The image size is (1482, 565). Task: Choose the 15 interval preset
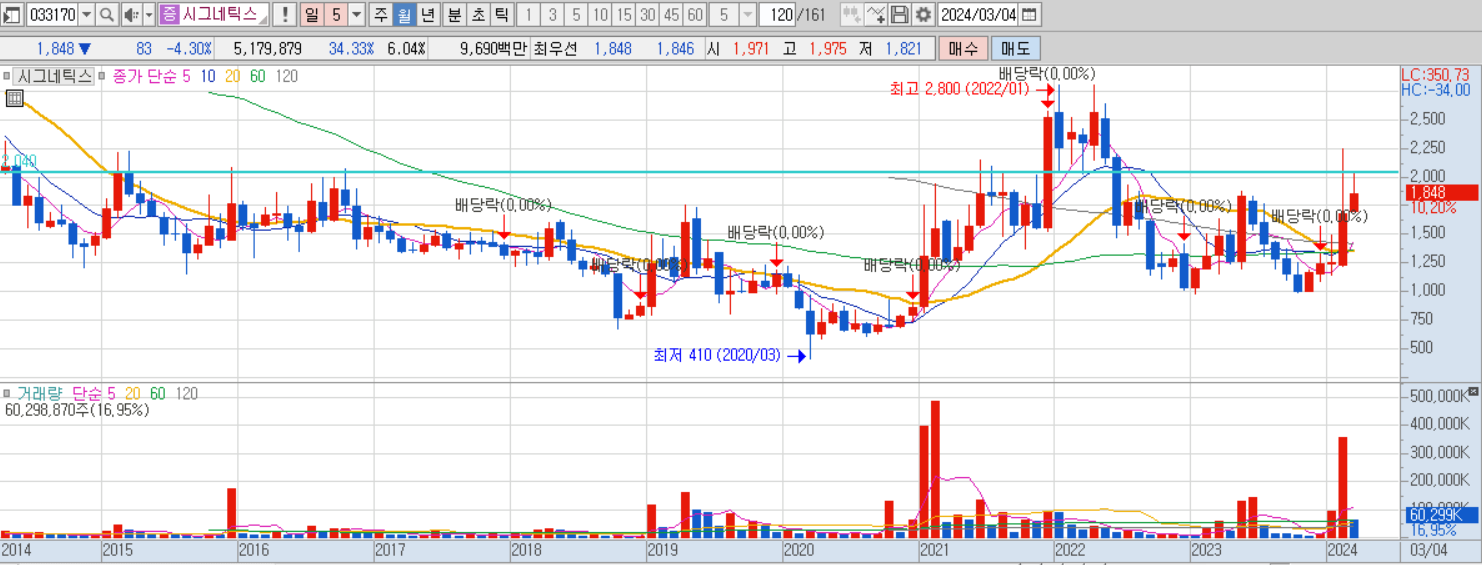[622, 14]
